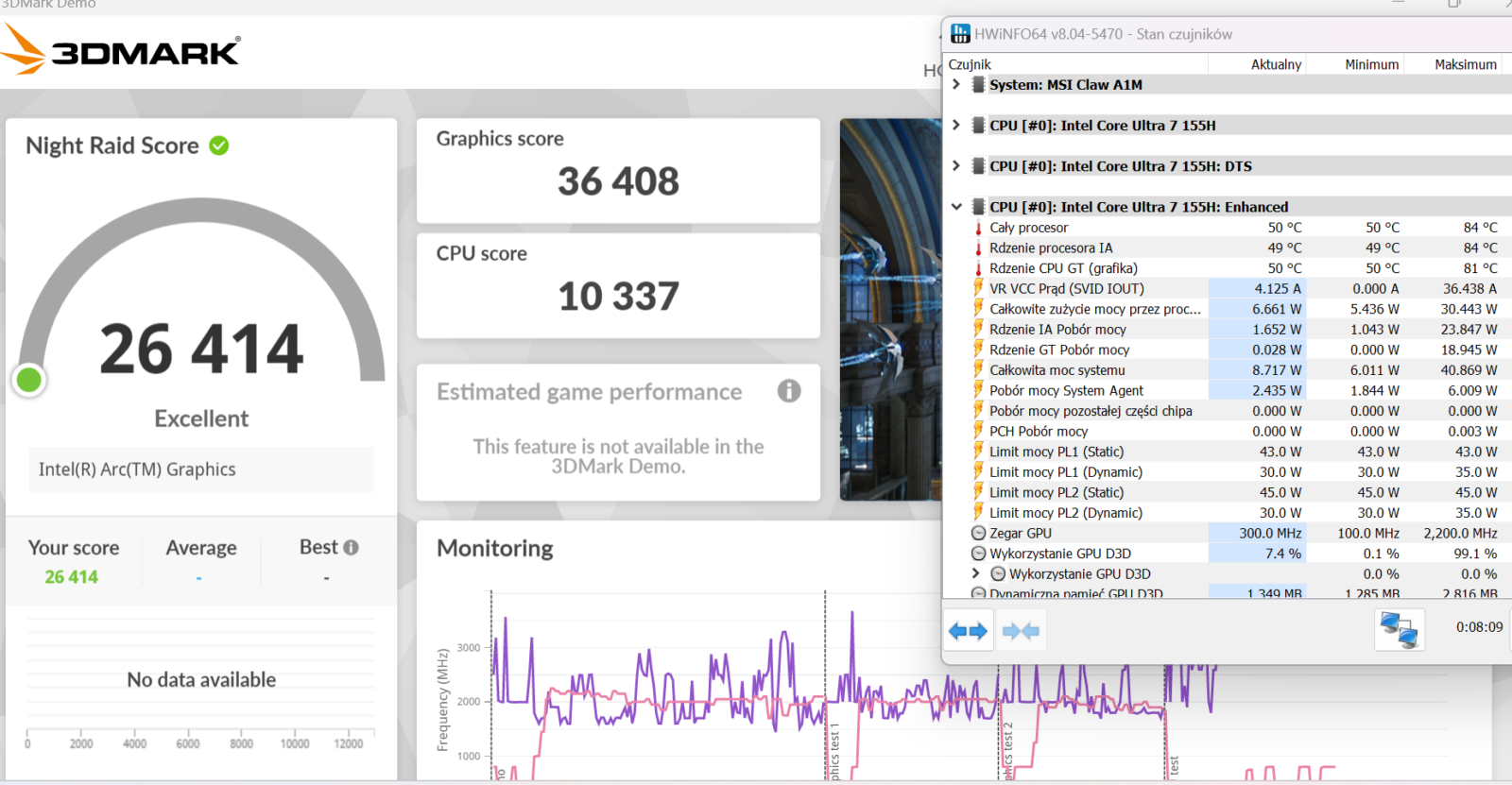Click the collapse columns arrows icon in HWiNFO

[1021, 631]
